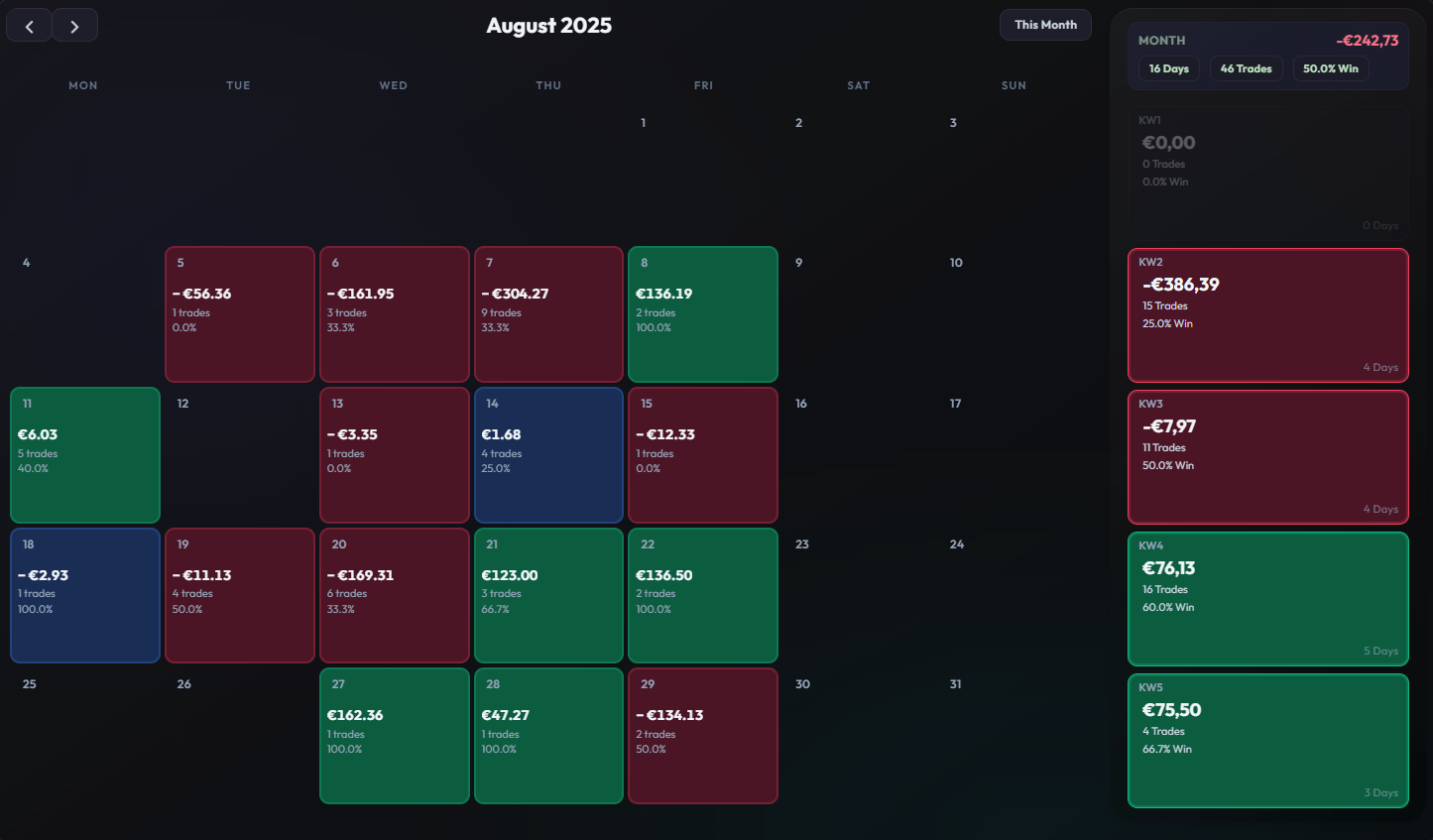Select the 16 Days month chip
Image resolution: width=1433 pixels, height=840 pixels.
pyautogui.click(x=1168, y=68)
